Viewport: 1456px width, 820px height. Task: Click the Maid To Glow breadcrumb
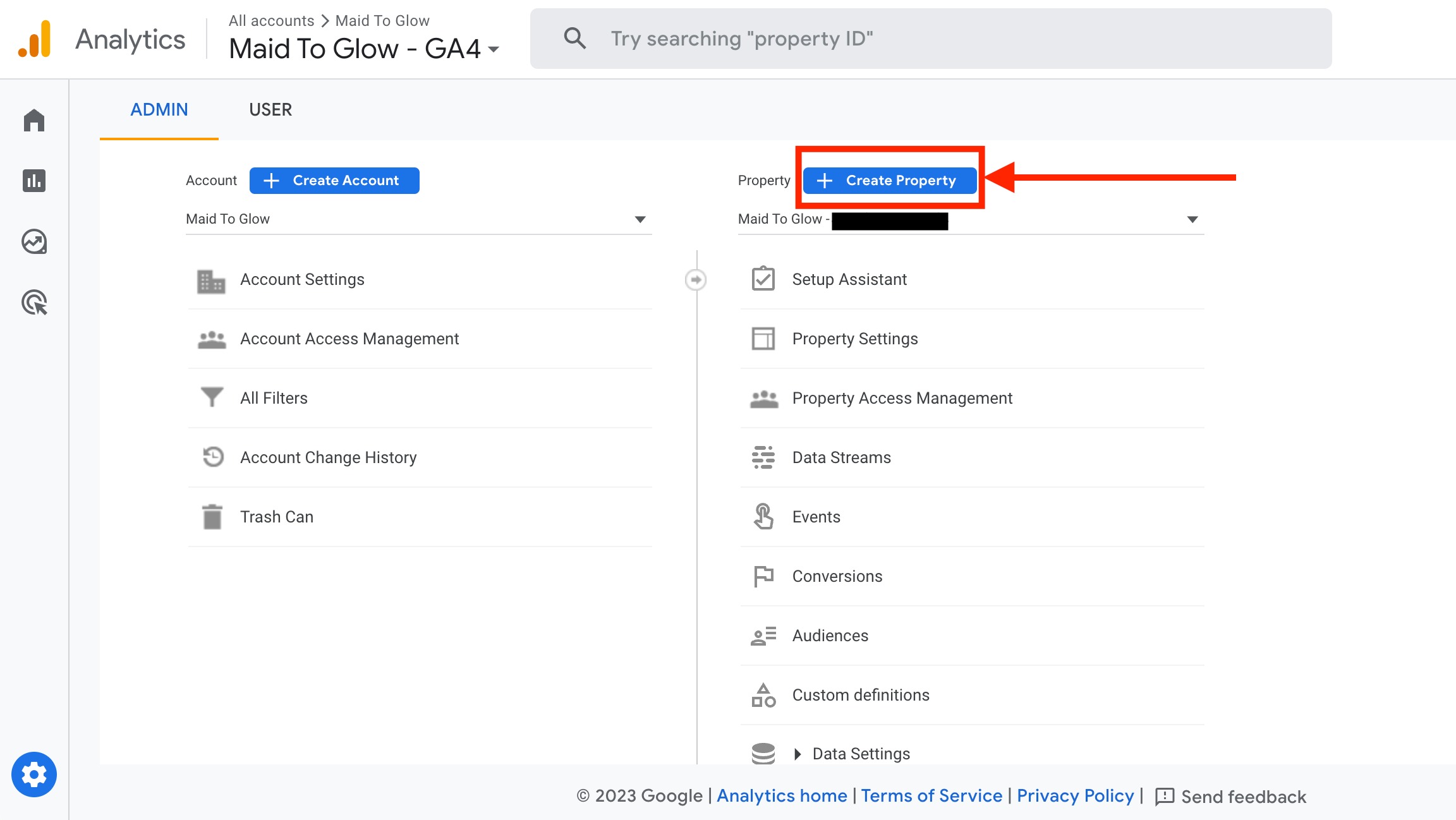[x=382, y=21]
